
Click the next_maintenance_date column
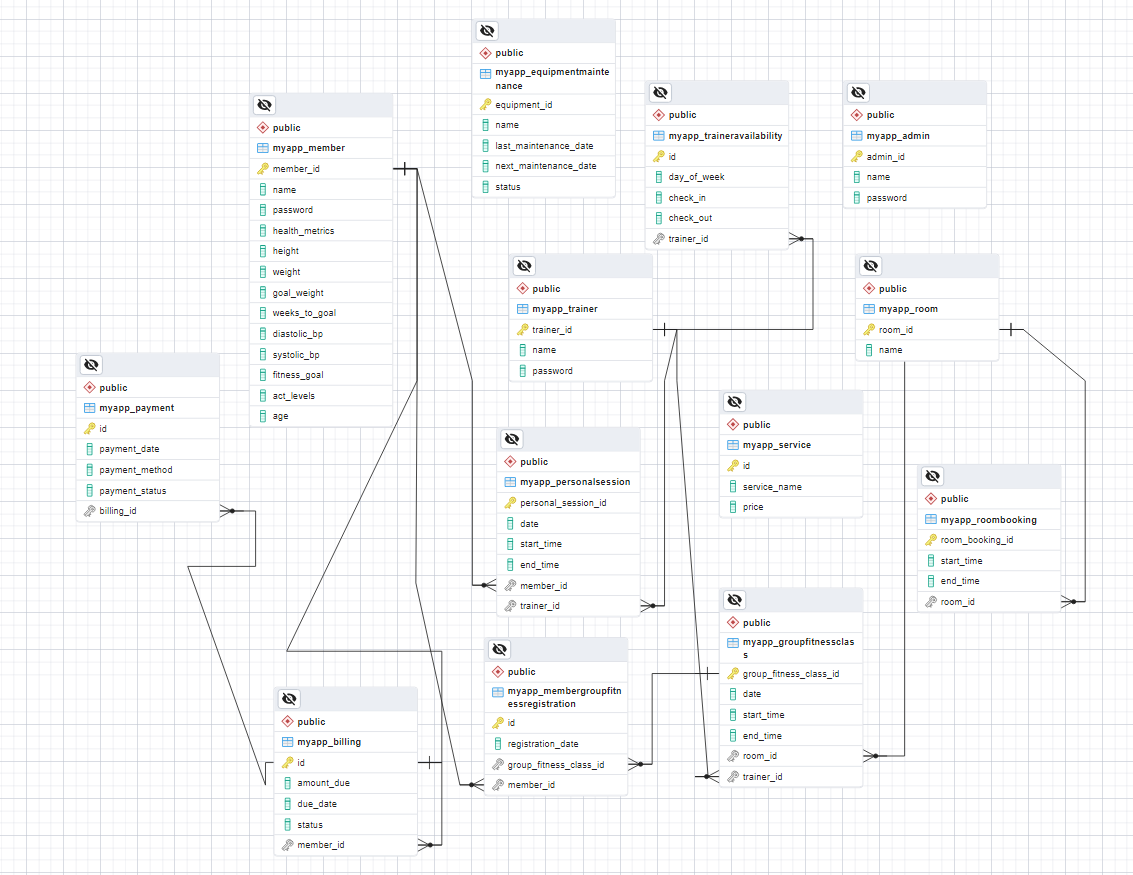[544, 166]
